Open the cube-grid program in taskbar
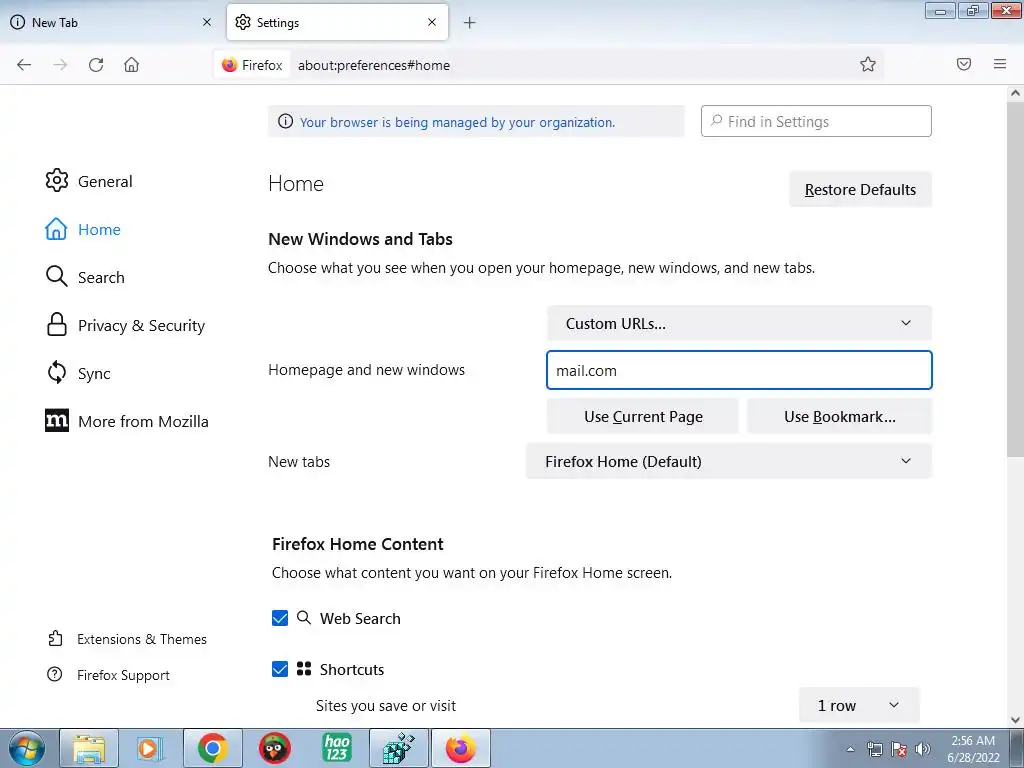Viewport: 1024px width, 768px height. point(398,748)
